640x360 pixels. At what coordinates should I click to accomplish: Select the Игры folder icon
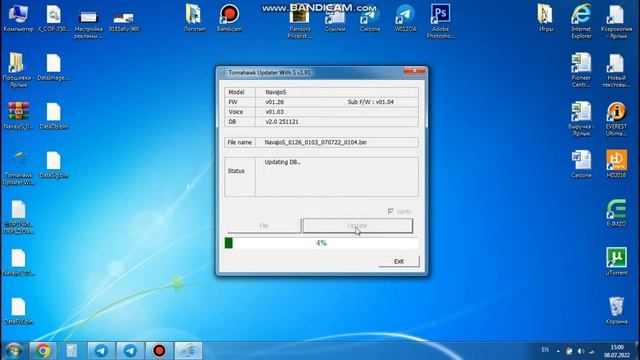click(x=546, y=18)
